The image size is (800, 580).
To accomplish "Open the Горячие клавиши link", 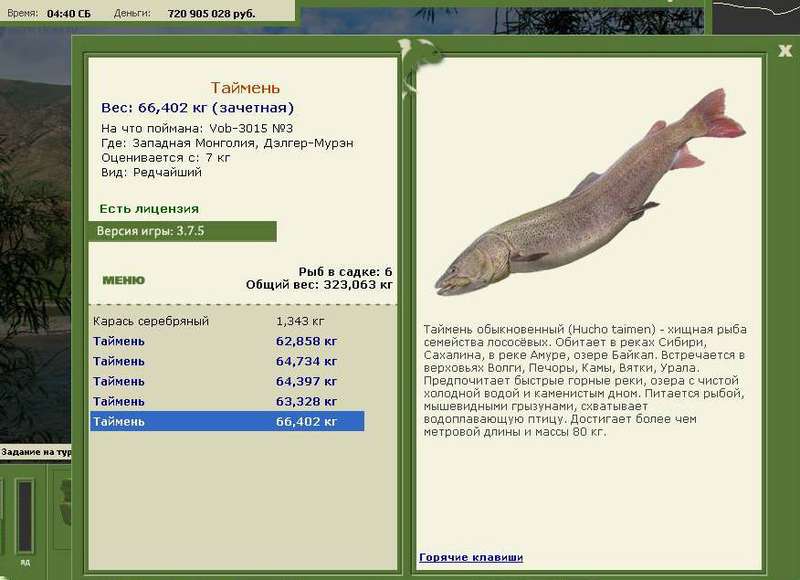I will (471, 557).
